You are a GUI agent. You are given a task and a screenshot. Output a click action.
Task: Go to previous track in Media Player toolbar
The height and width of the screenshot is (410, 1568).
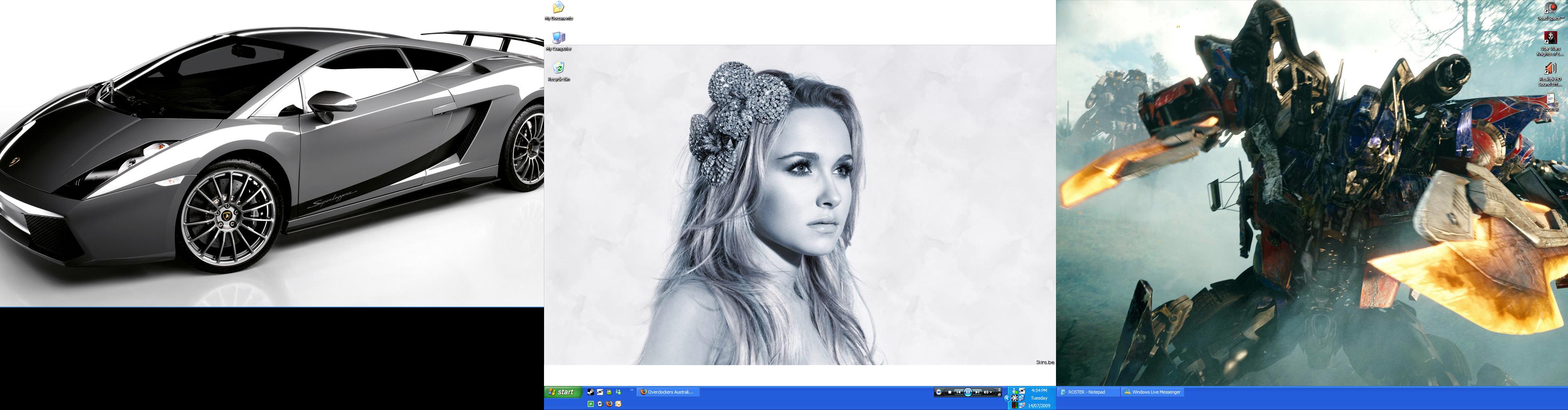click(x=959, y=392)
